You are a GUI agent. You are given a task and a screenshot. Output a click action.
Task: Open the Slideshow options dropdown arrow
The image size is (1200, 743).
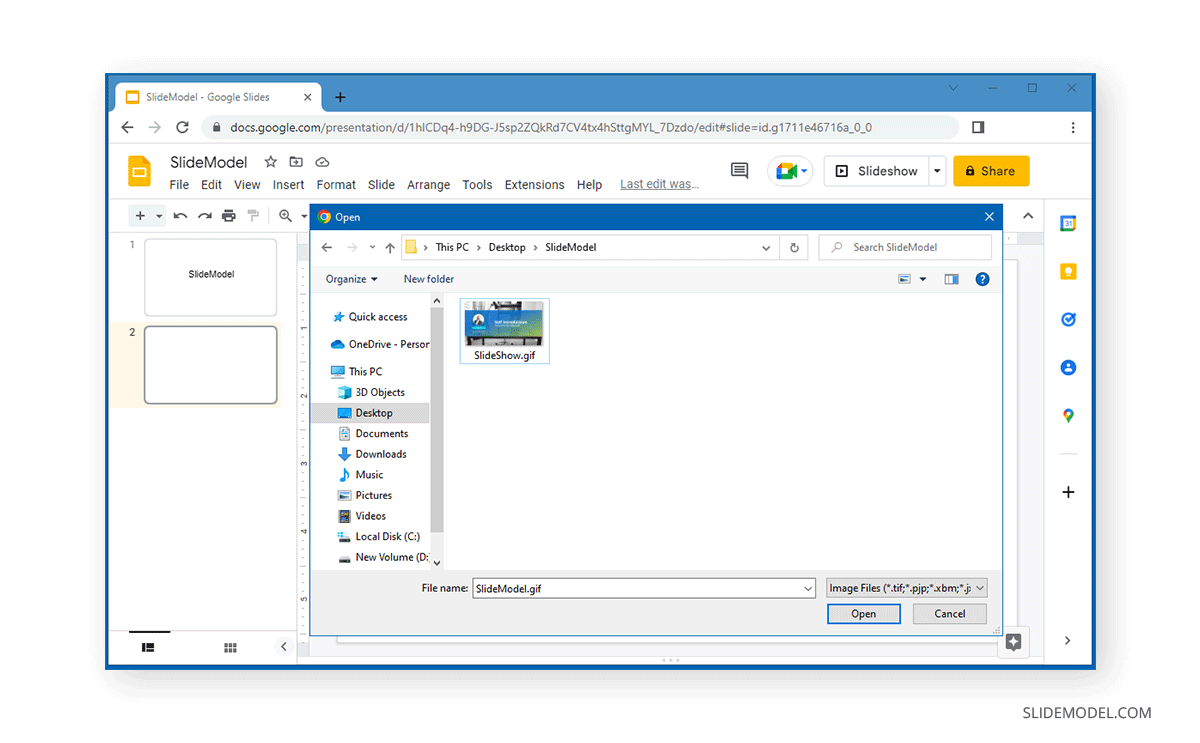click(937, 171)
